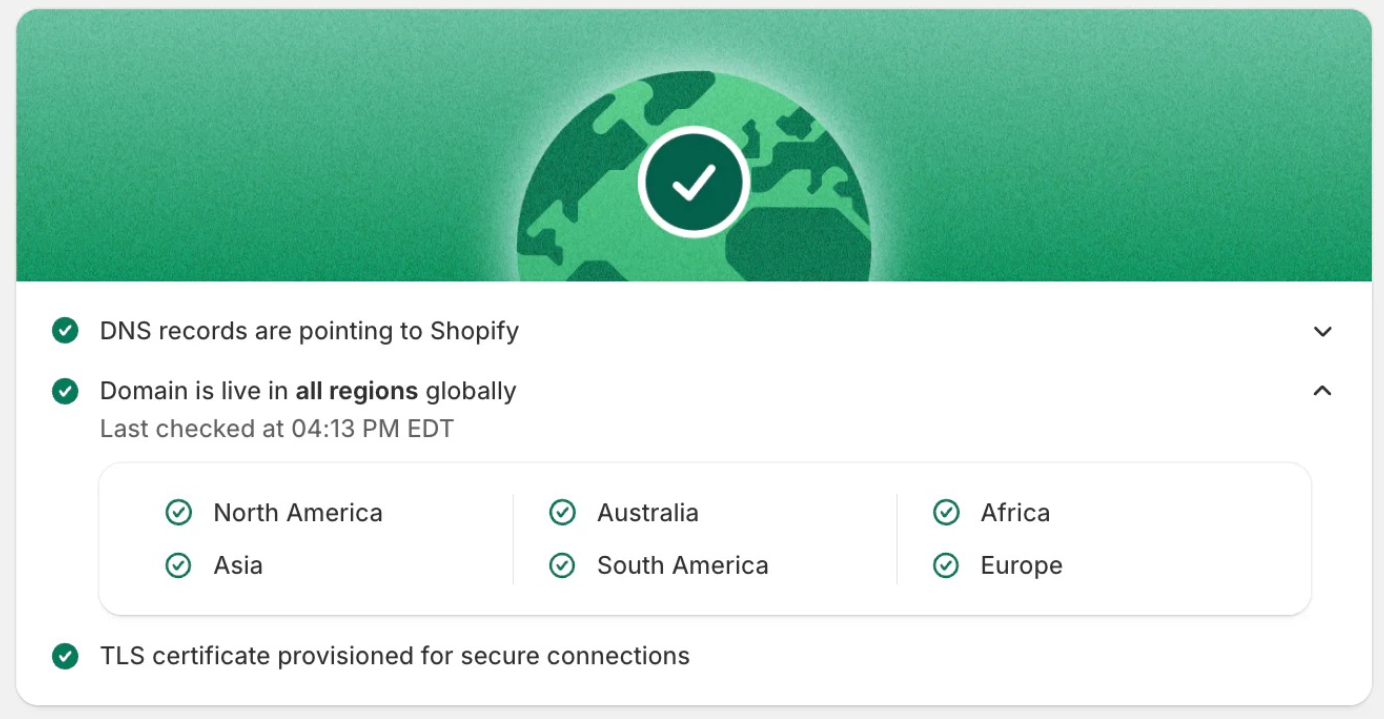Viewport: 1384px width, 719px height.
Task: Click the Asia check icon
Action: pos(178,566)
